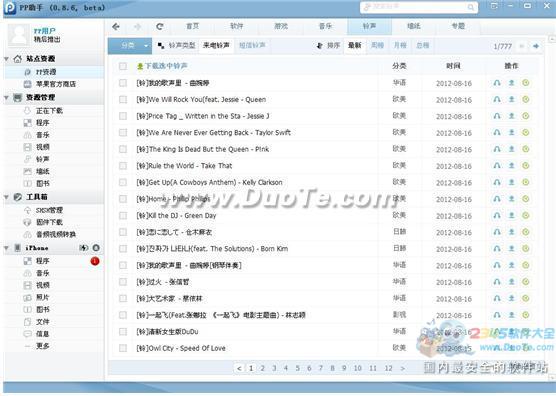The height and width of the screenshot is (396, 556).
Task: Go to page 2 in pagination
Action: tap(263, 368)
